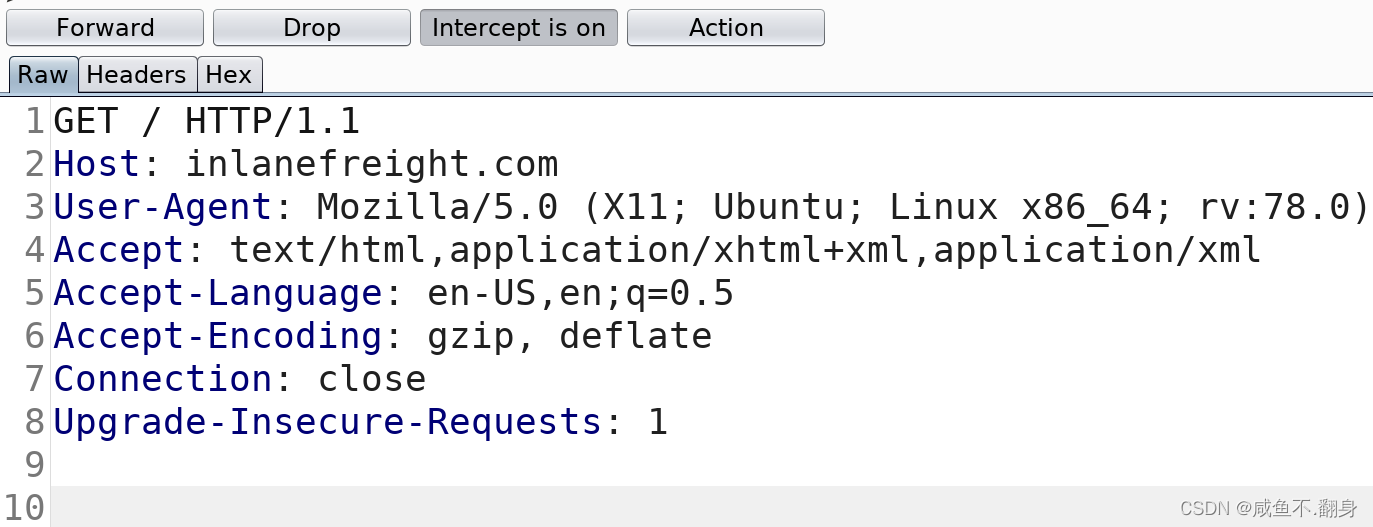The width and height of the screenshot is (1373, 527).
Task: Select the Hex tab
Action: coord(229,75)
